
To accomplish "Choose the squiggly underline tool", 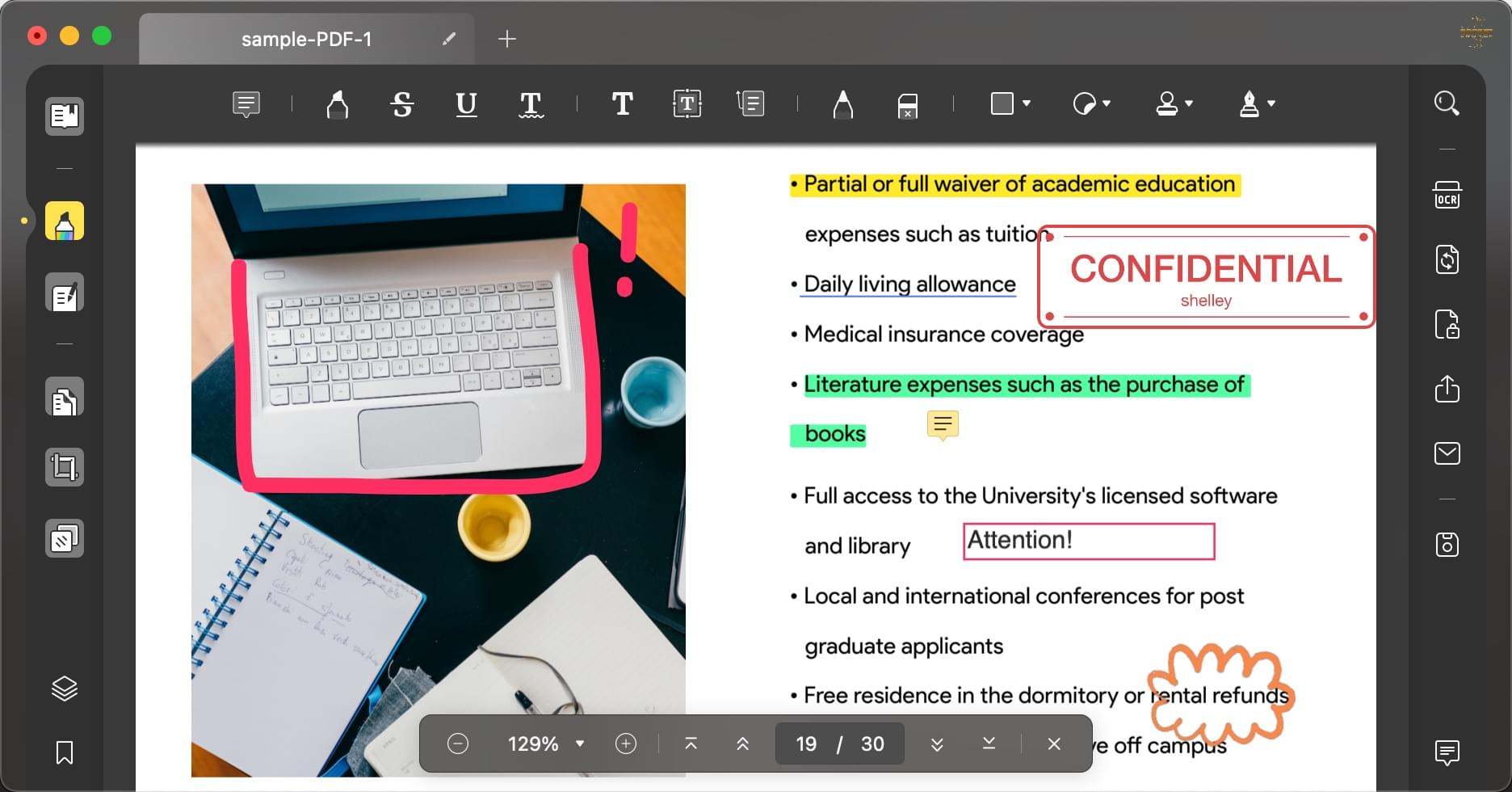I will pos(531,104).
